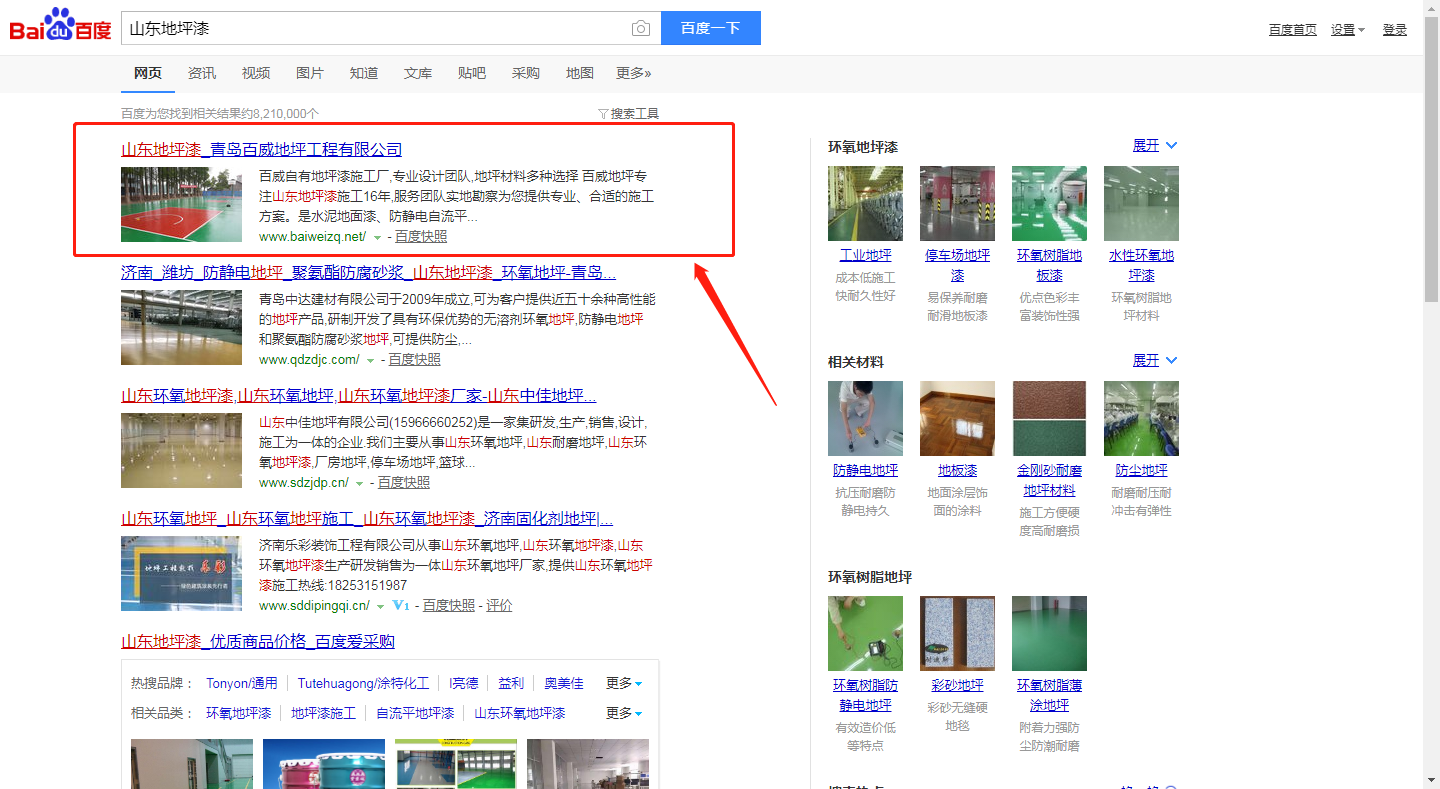
Task: Expand dropdown arrow after www.baiweizq.net
Action: coord(377,238)
